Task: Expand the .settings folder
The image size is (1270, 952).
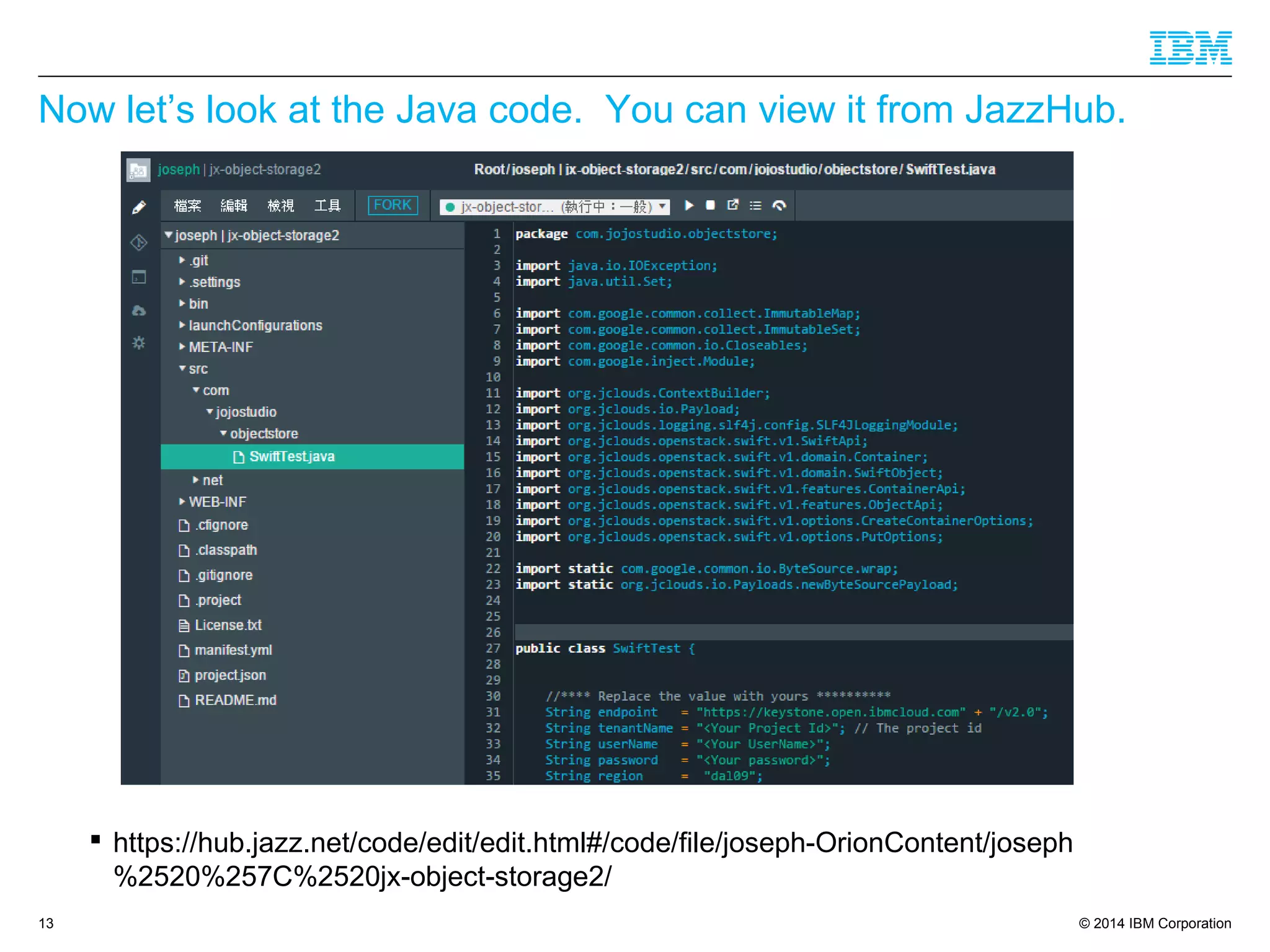Action: coord(182,281)
